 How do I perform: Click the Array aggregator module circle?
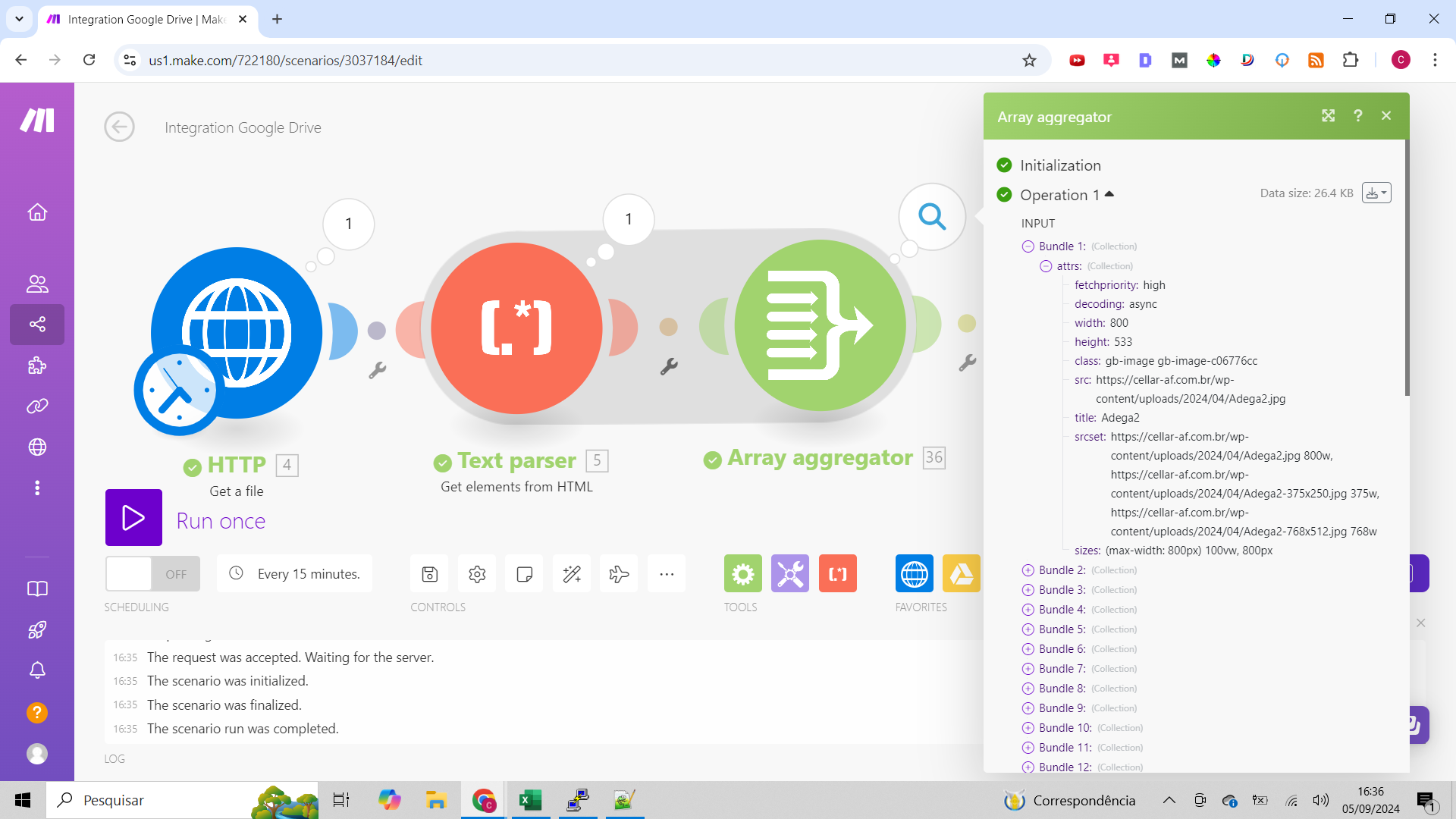click(820, 325)
